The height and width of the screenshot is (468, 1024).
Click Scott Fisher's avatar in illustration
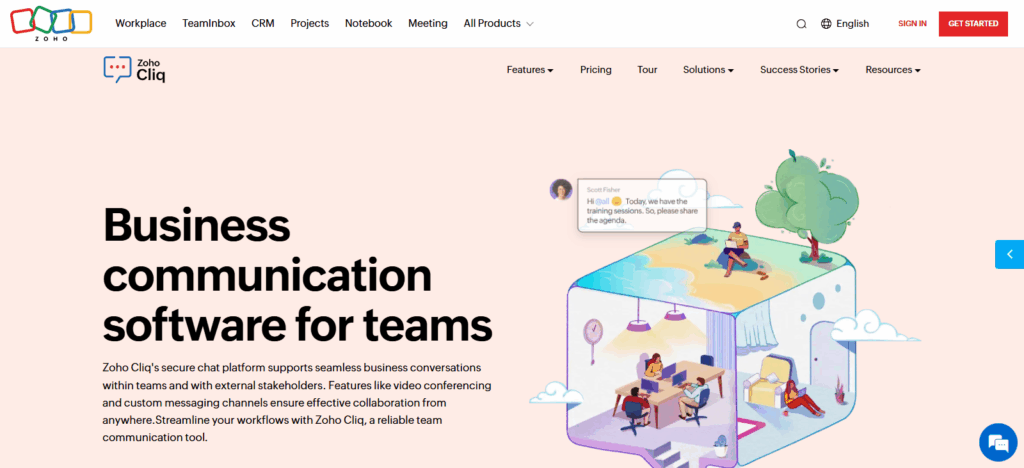[x=561, y=189]
